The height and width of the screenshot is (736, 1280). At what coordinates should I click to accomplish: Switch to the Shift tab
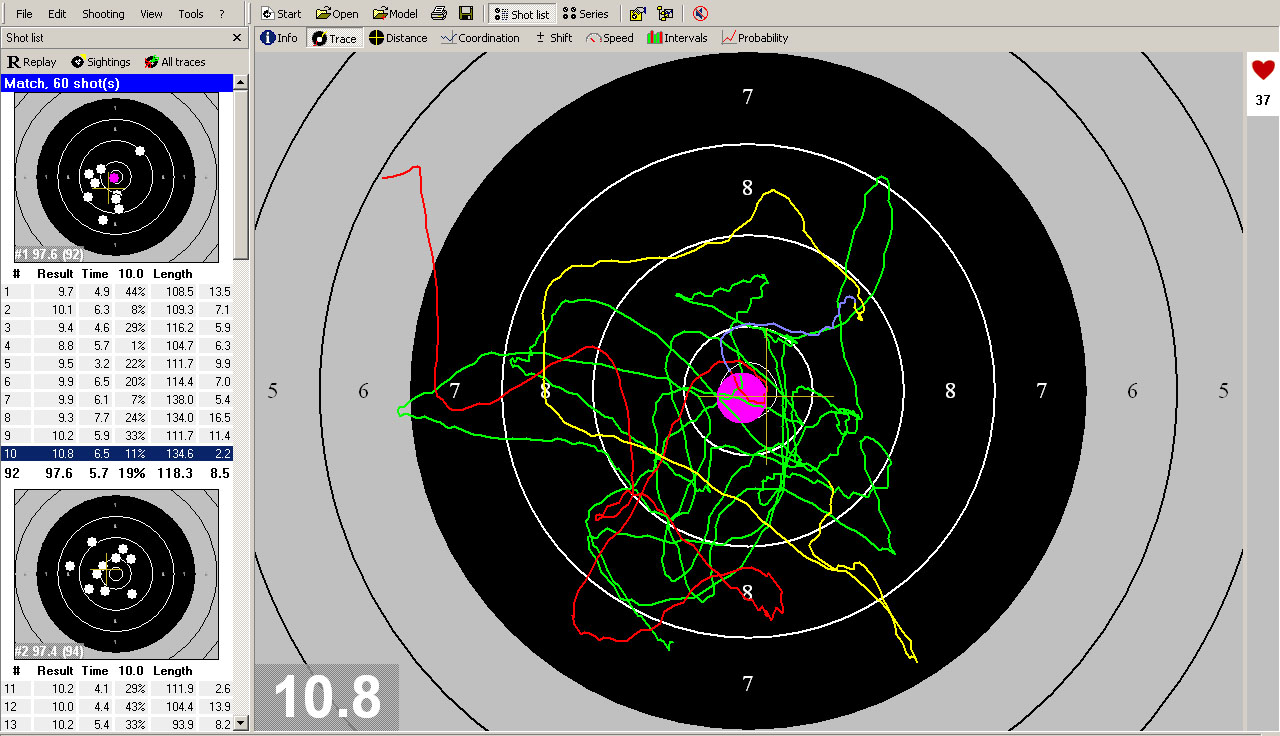(554, 38)
